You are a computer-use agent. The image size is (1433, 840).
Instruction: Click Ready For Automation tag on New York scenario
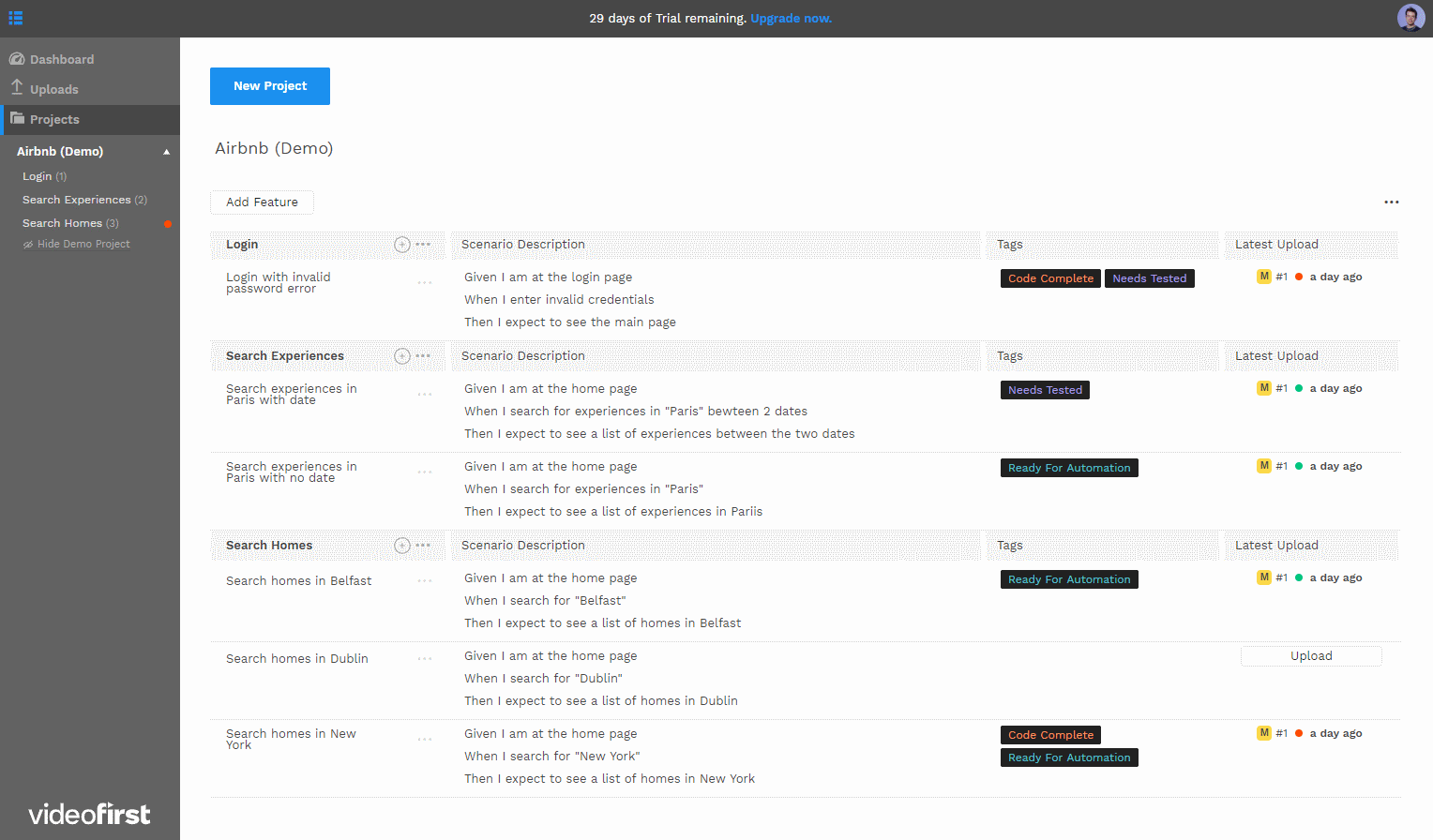[1069, 757]
